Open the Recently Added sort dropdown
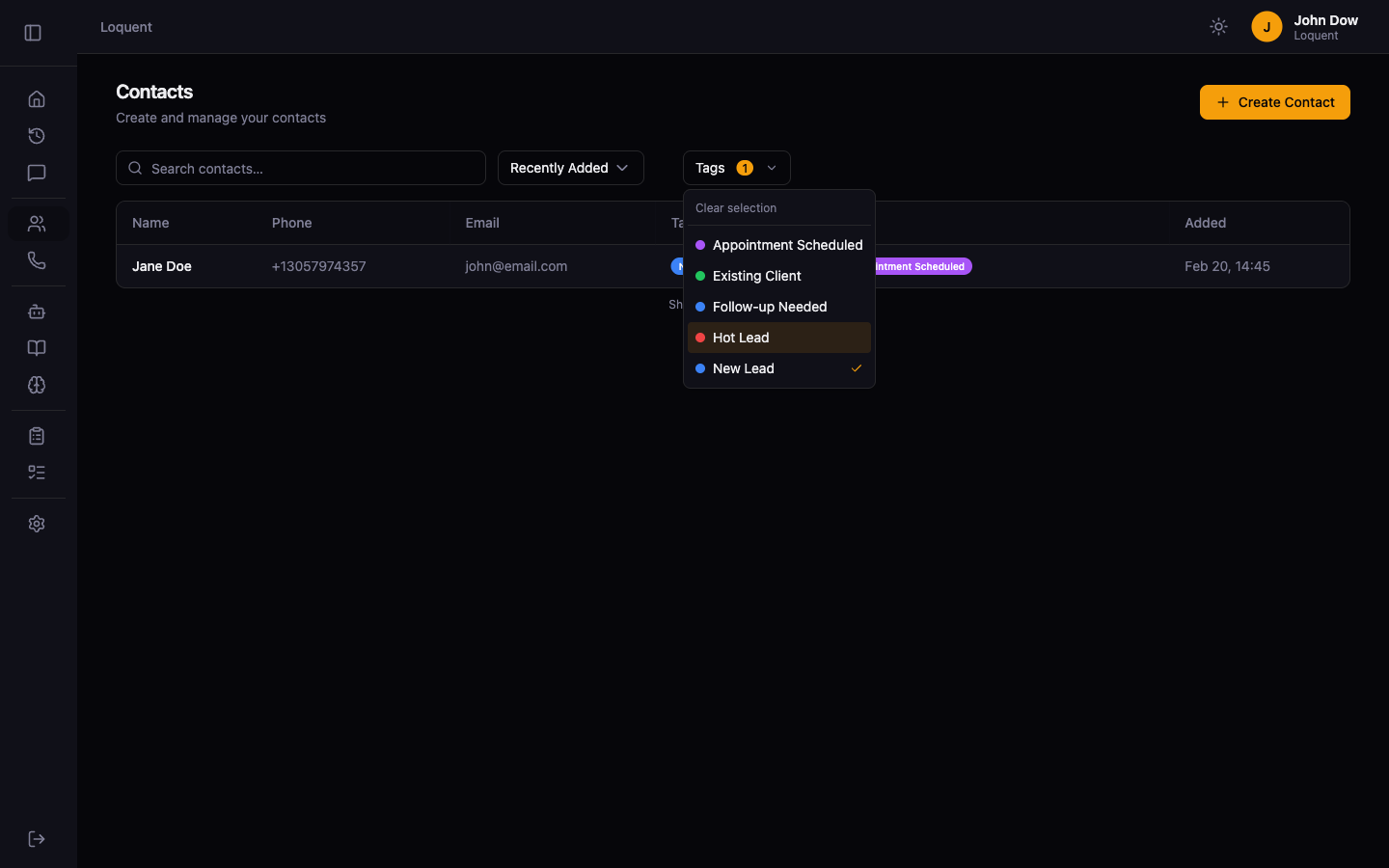This screenshot has height=868, width=1389. click(570, 168)
